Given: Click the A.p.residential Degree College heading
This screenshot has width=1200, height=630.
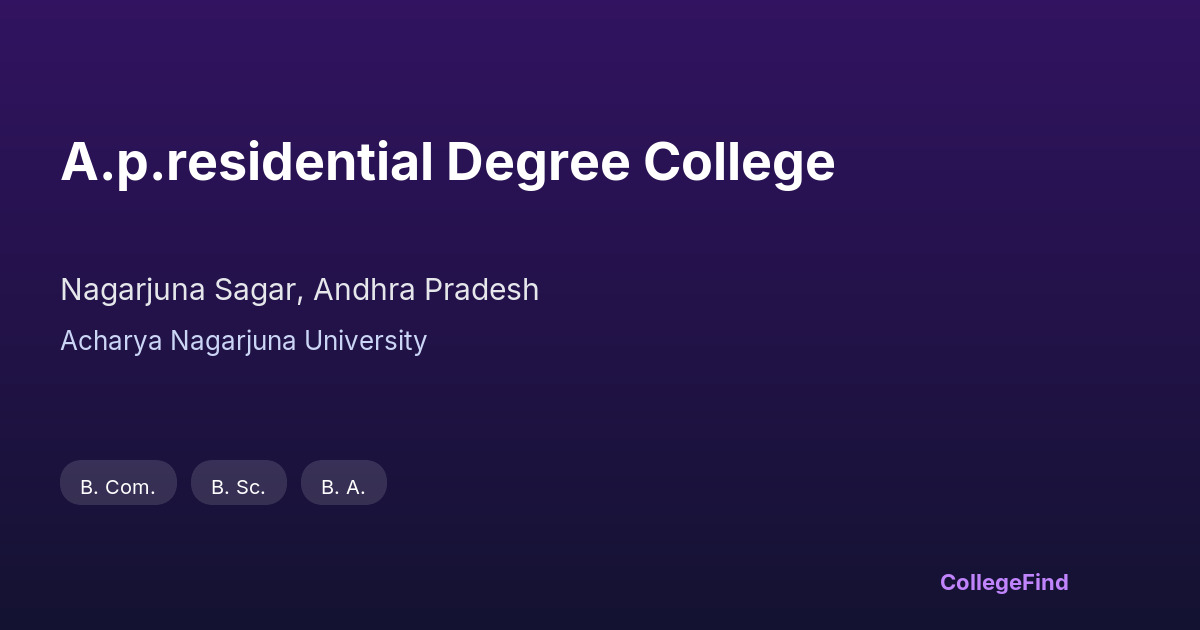Looking at the screenshot, I should pyautogui.click(x=447, y=162).
